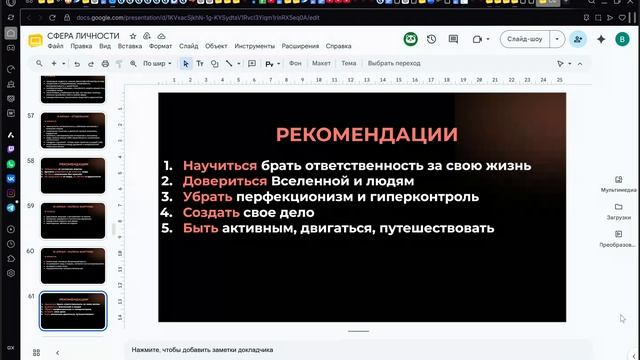The image size is (640, 360).
Task: Click the camera record icon
Action: tap(477, 39)
